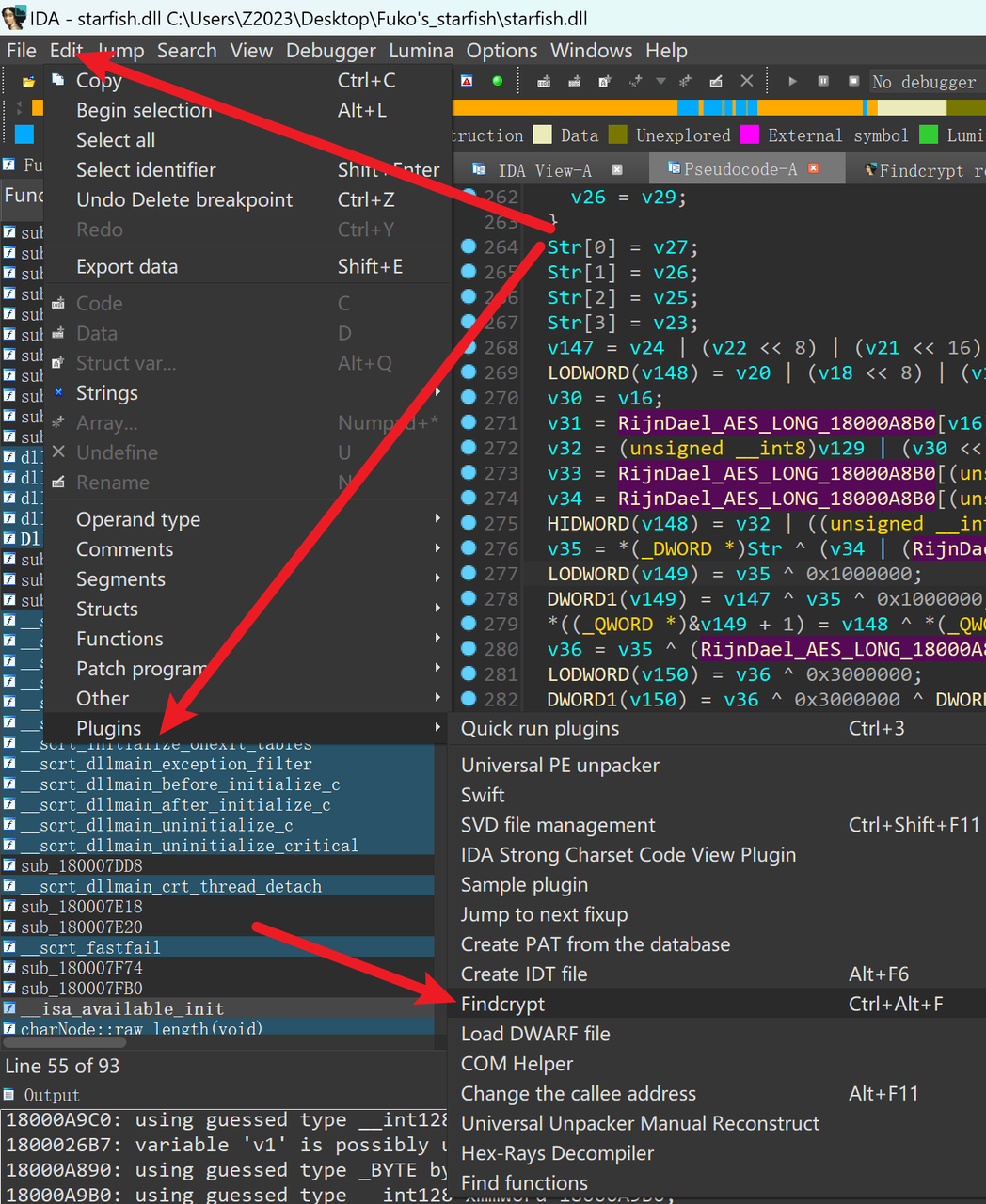Toggle breakpoint dot on line 265
The height and width of the screenshot is (1204, 986).
coord(469,272)
